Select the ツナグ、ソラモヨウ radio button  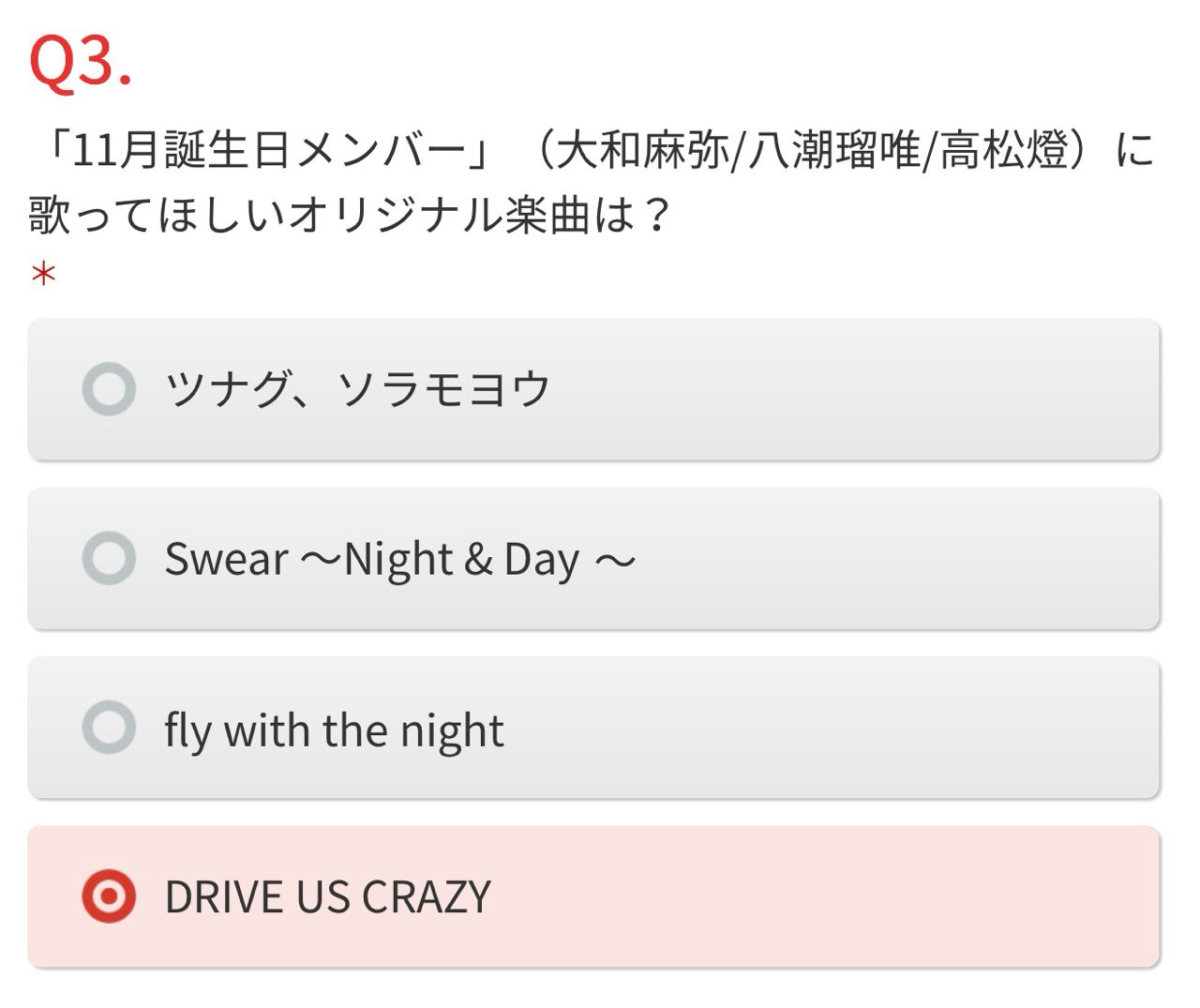click(109, 389)
